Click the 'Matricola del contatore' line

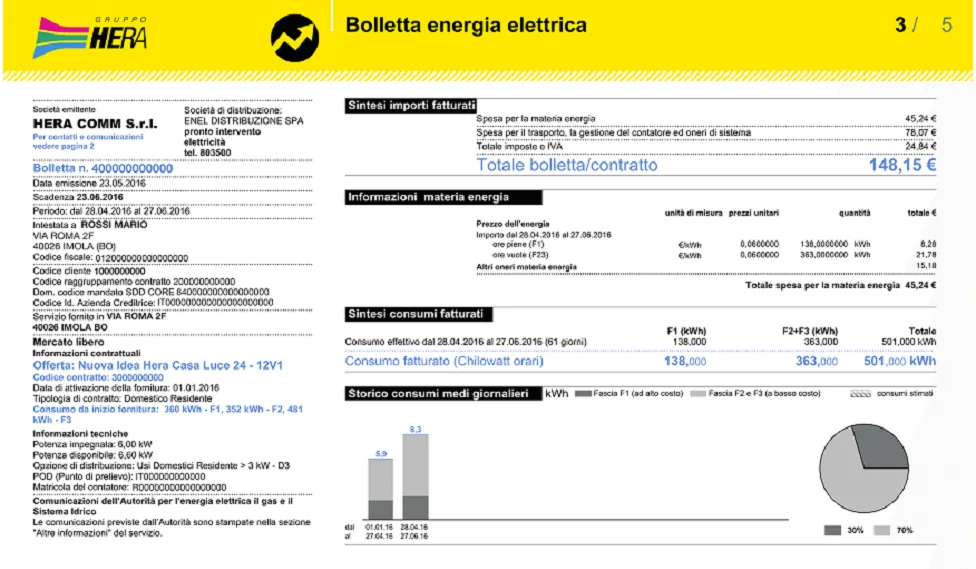[x=129, y=487]
